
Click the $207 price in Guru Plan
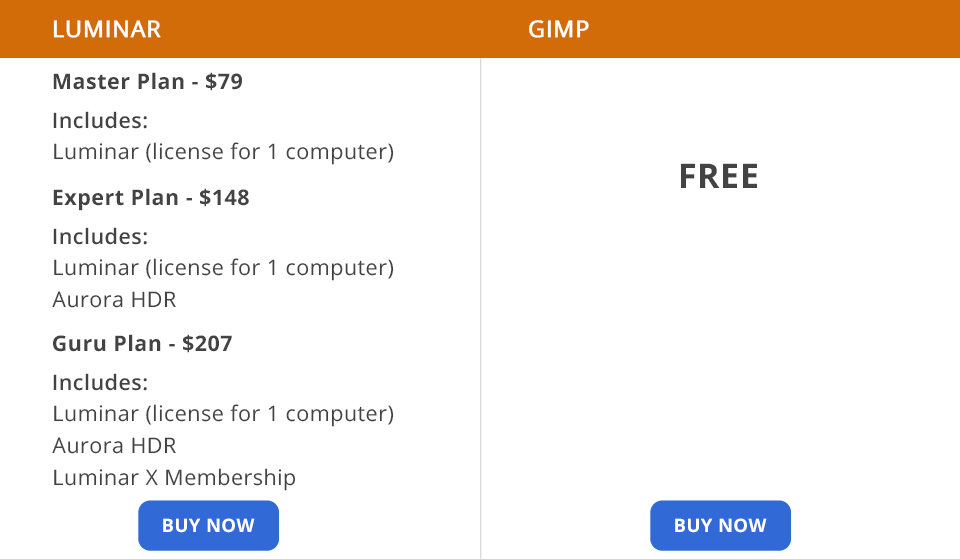tap(207, 343)
